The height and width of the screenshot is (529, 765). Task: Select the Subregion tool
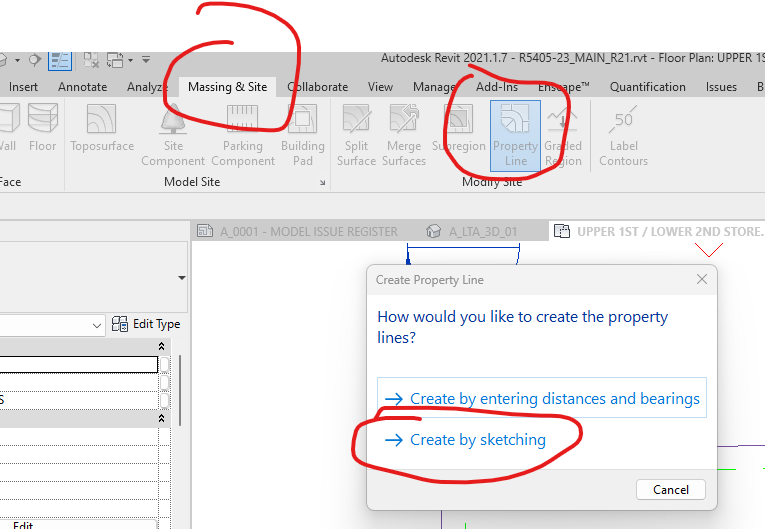(459, 128)
